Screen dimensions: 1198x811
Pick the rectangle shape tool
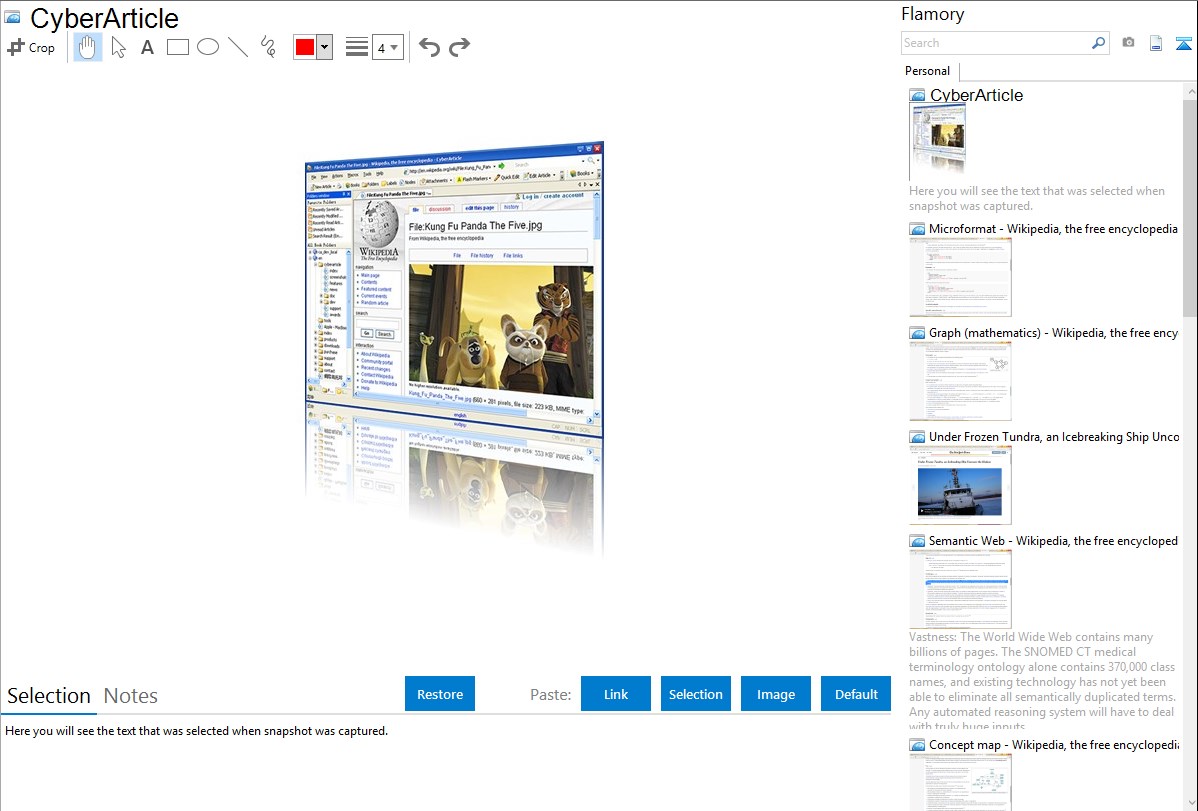178,47
